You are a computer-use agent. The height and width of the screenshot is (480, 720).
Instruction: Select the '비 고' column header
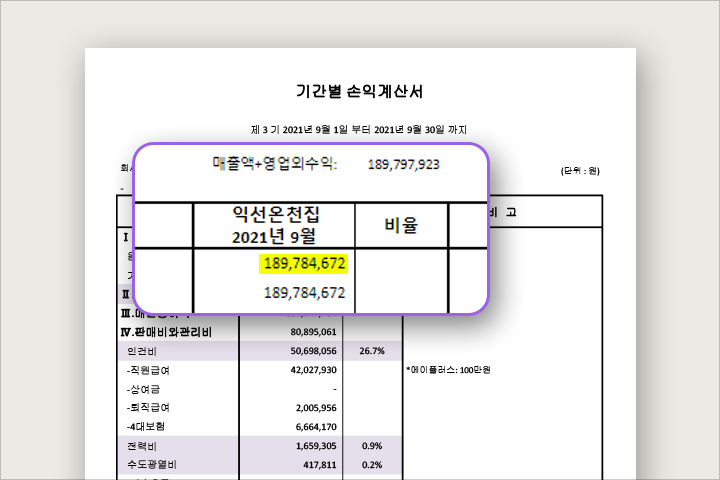503,212
